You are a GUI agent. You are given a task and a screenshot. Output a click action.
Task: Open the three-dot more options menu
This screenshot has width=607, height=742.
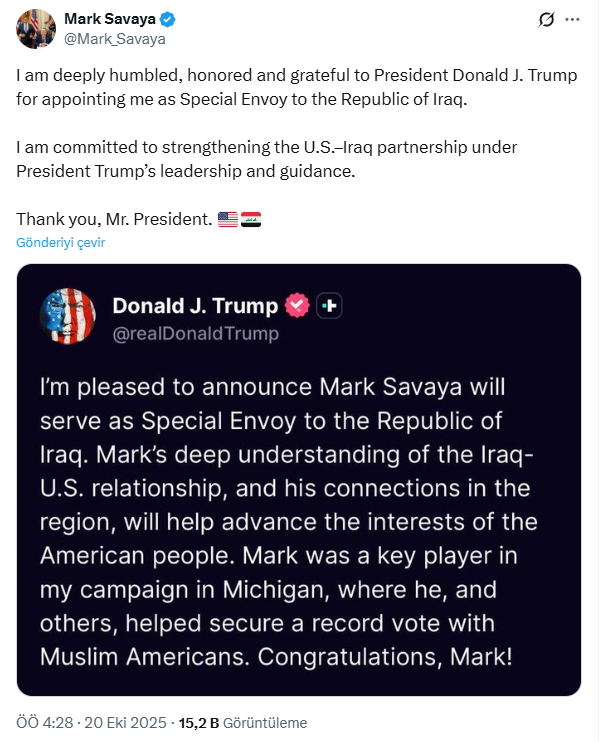[x=573, y=19]
